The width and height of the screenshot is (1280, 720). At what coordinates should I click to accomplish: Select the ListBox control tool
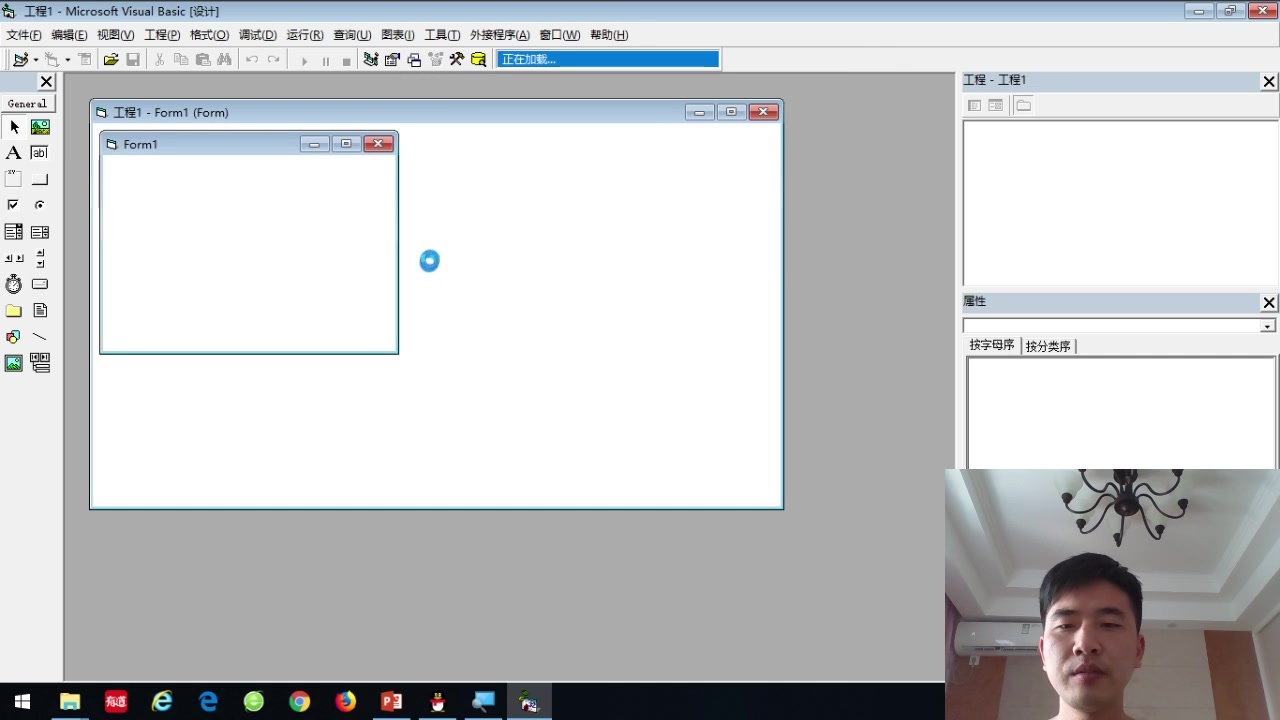click(x=40, y=232)
